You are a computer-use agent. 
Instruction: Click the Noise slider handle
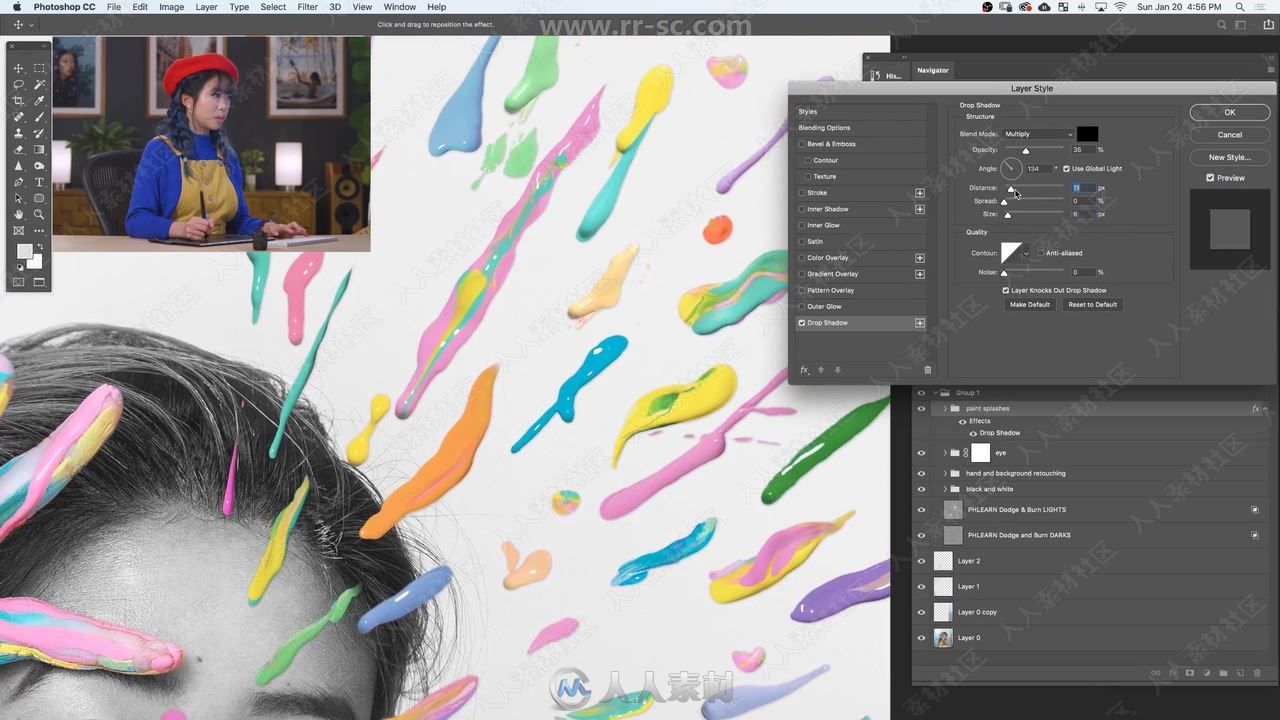click(x=1004, y=273)
